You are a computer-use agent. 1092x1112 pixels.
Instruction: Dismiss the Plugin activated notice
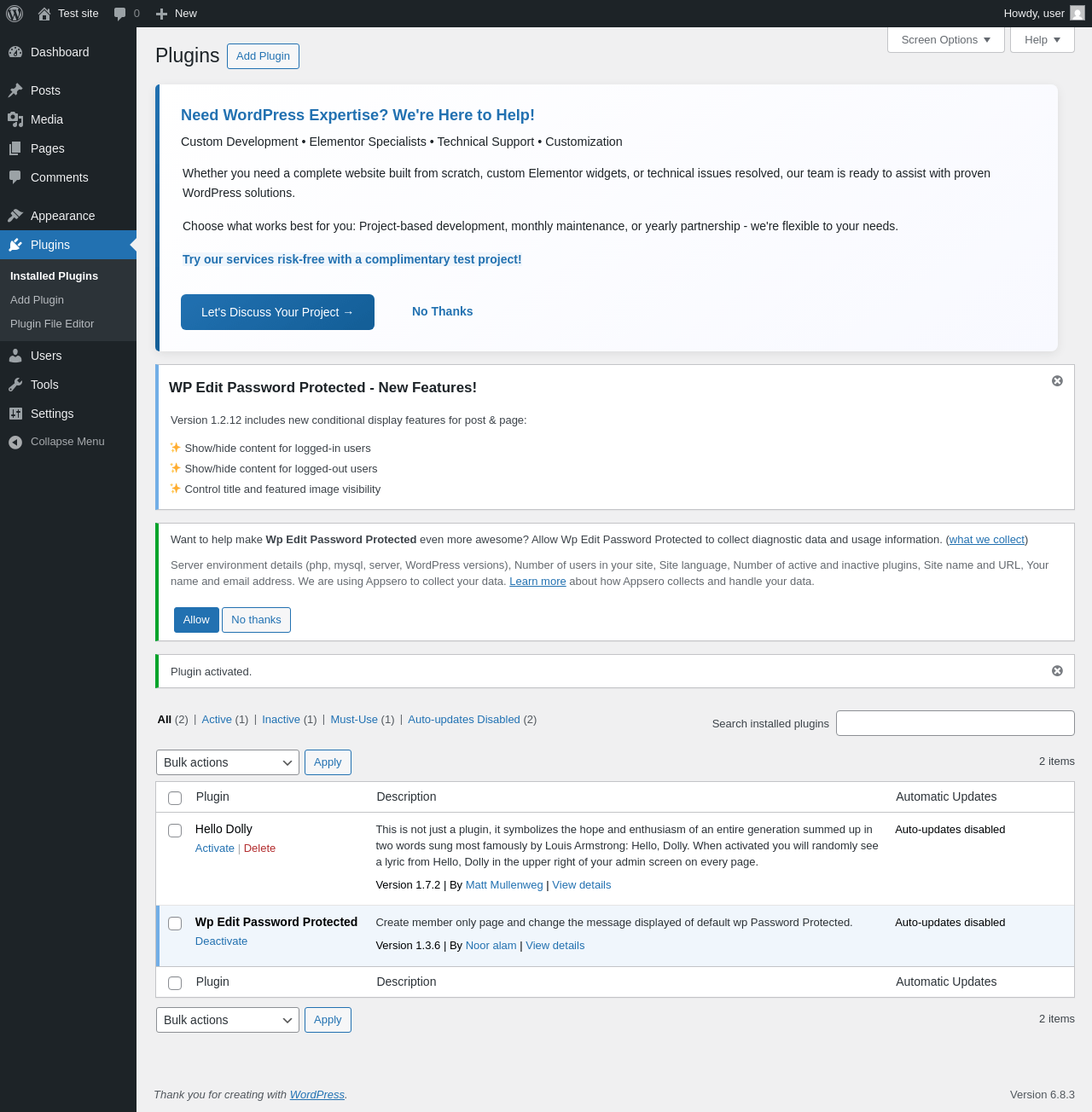[x=1057, y=671]
